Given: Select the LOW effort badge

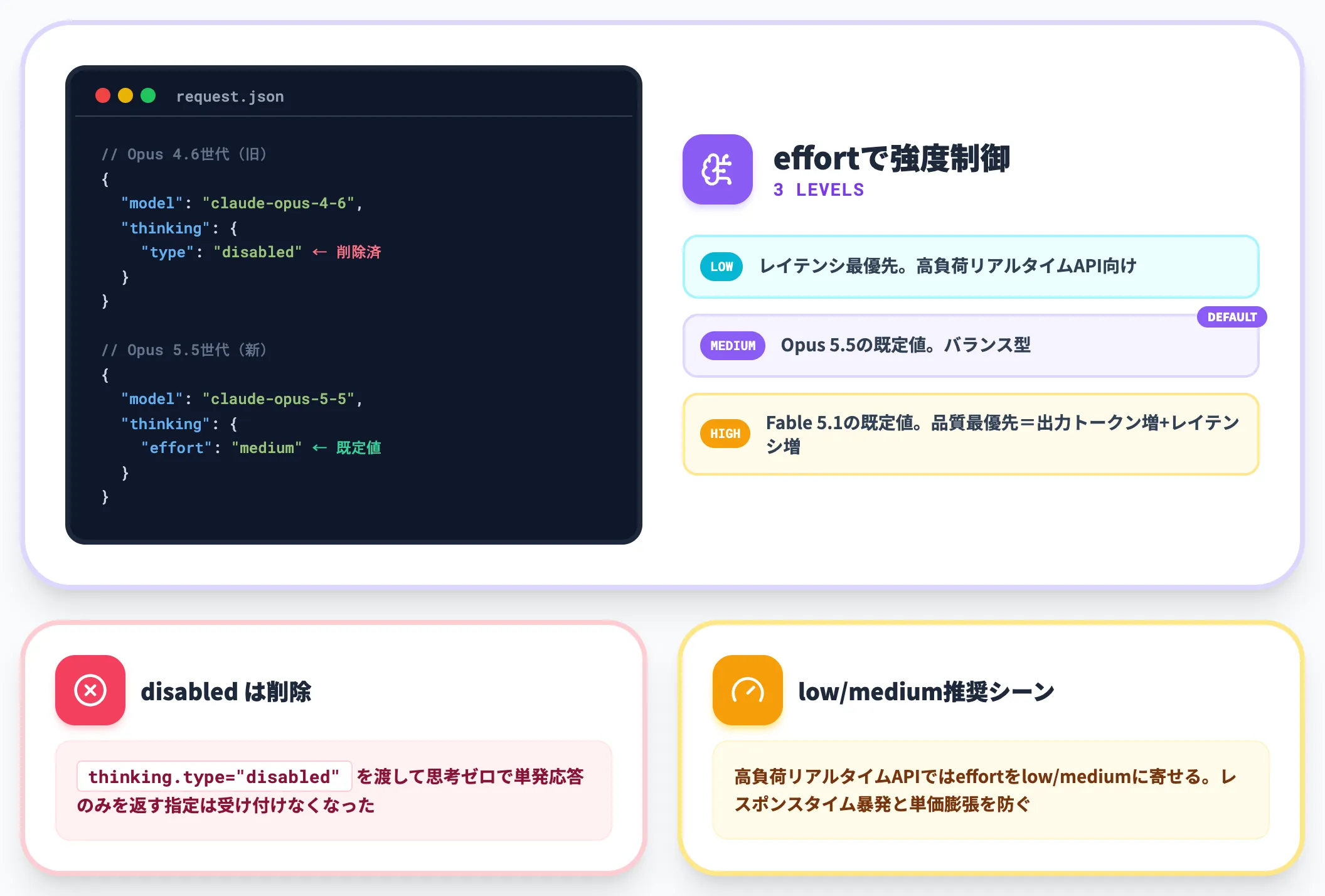Looking at the screenshot, I should (x=721, y=267).
